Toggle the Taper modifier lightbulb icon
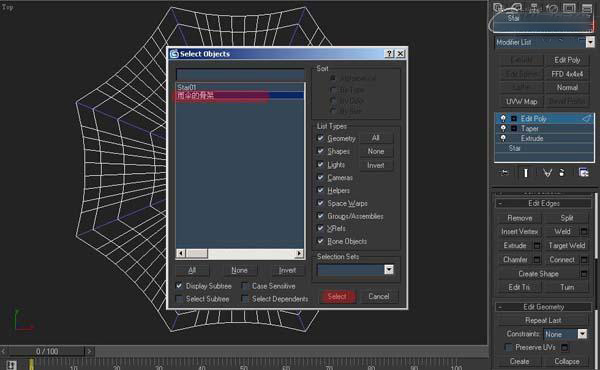This screenshot has width=600, height=370. point(503,128)
